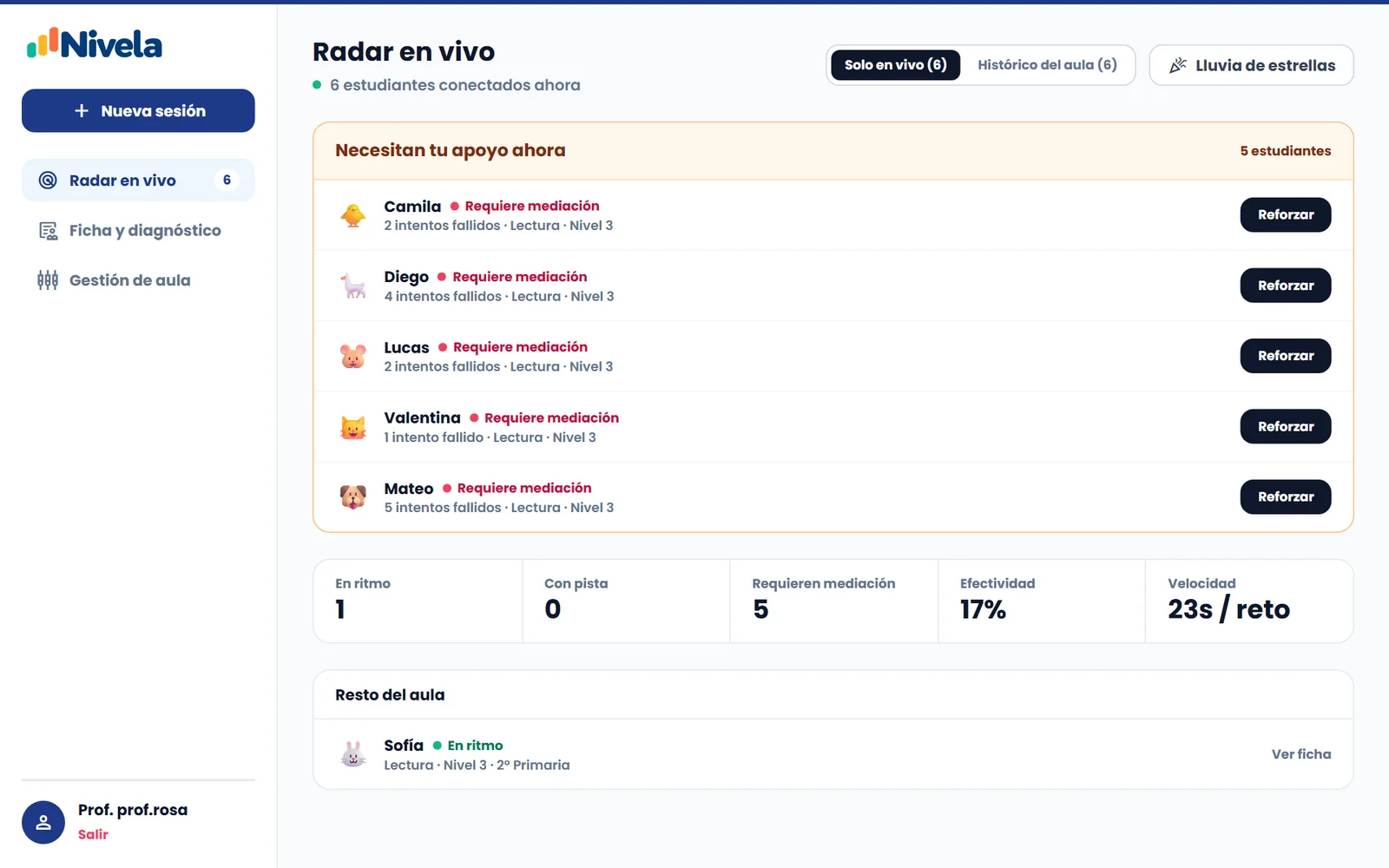
Task: Click Reforzar for Diego
Action: (1285, 286)
